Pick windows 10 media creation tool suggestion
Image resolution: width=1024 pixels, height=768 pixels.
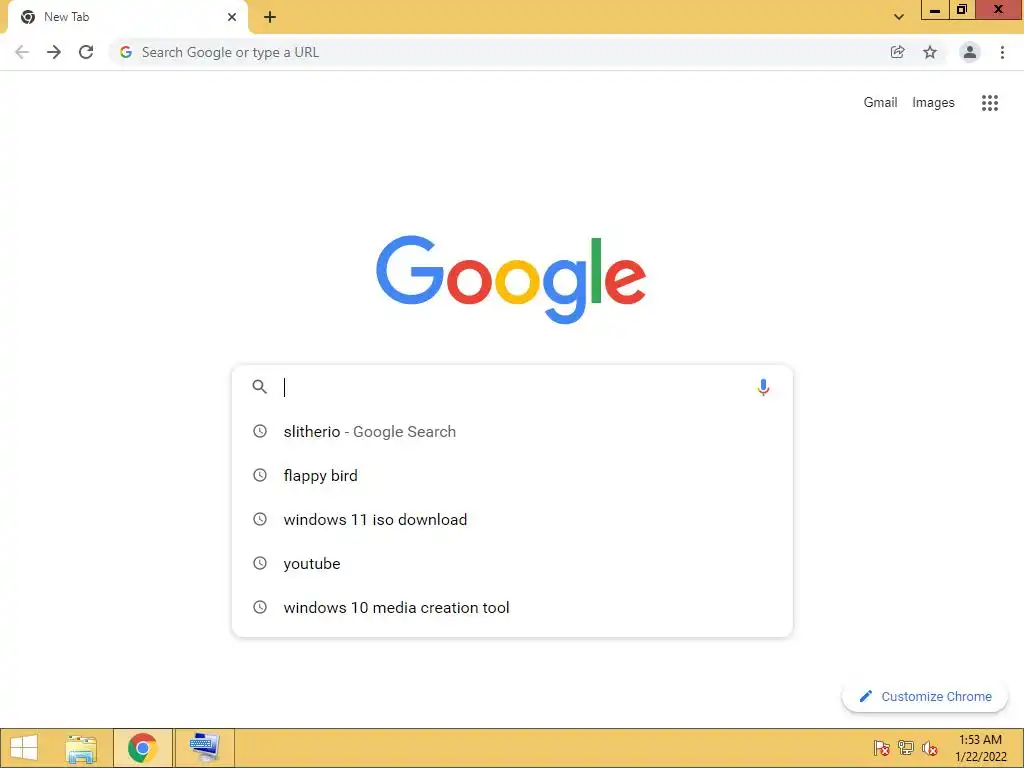(512, 607)
